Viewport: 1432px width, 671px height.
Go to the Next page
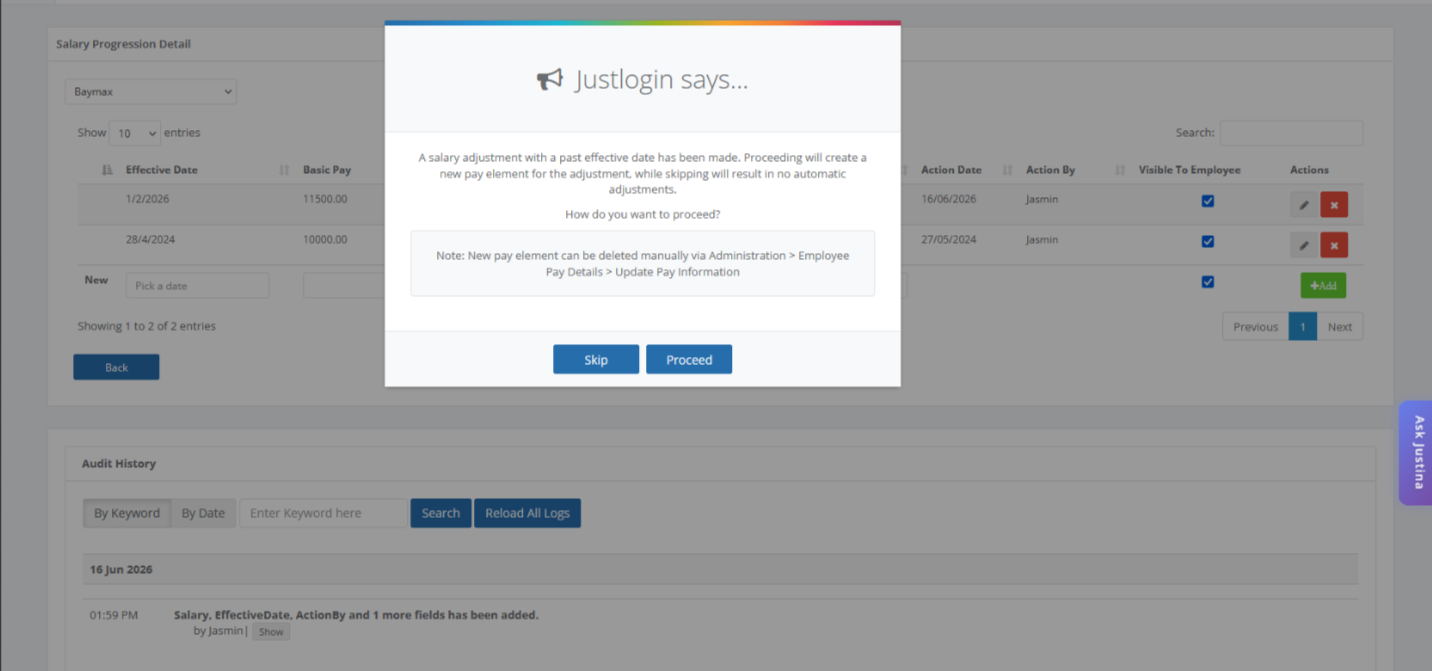[1340, 327]
